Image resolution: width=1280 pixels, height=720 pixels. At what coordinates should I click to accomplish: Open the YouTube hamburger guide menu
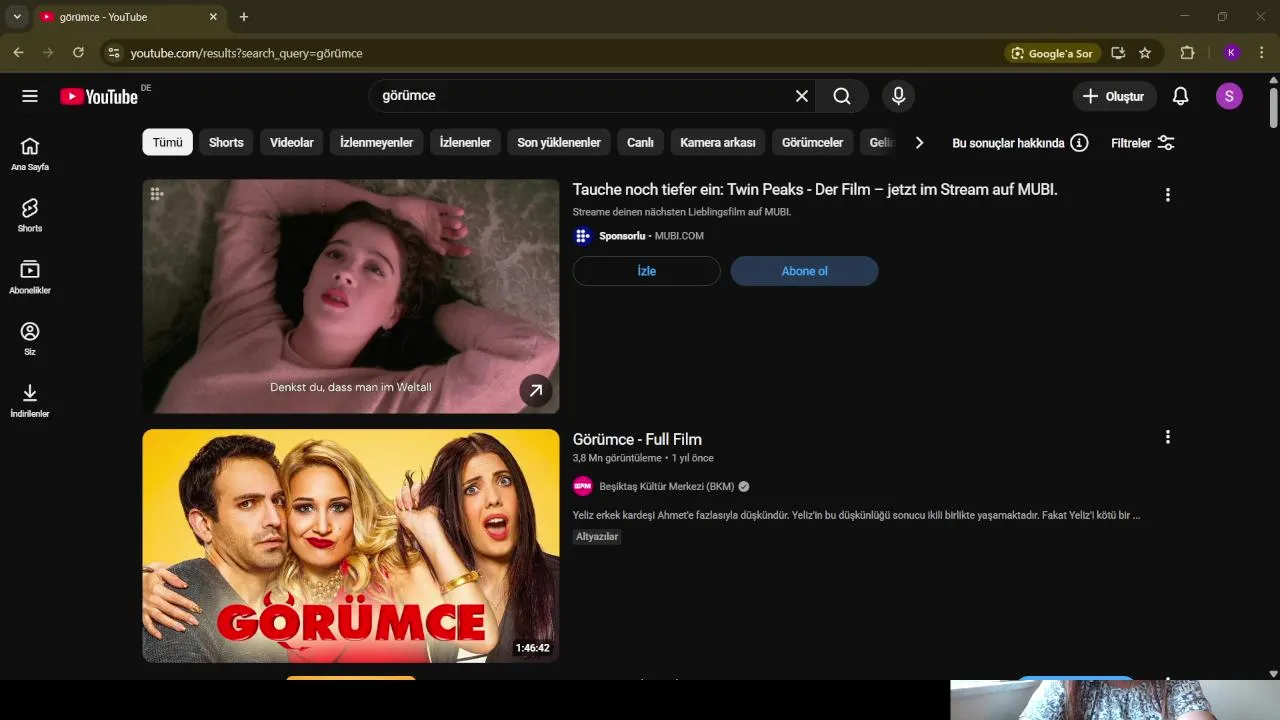coord(30,96)
